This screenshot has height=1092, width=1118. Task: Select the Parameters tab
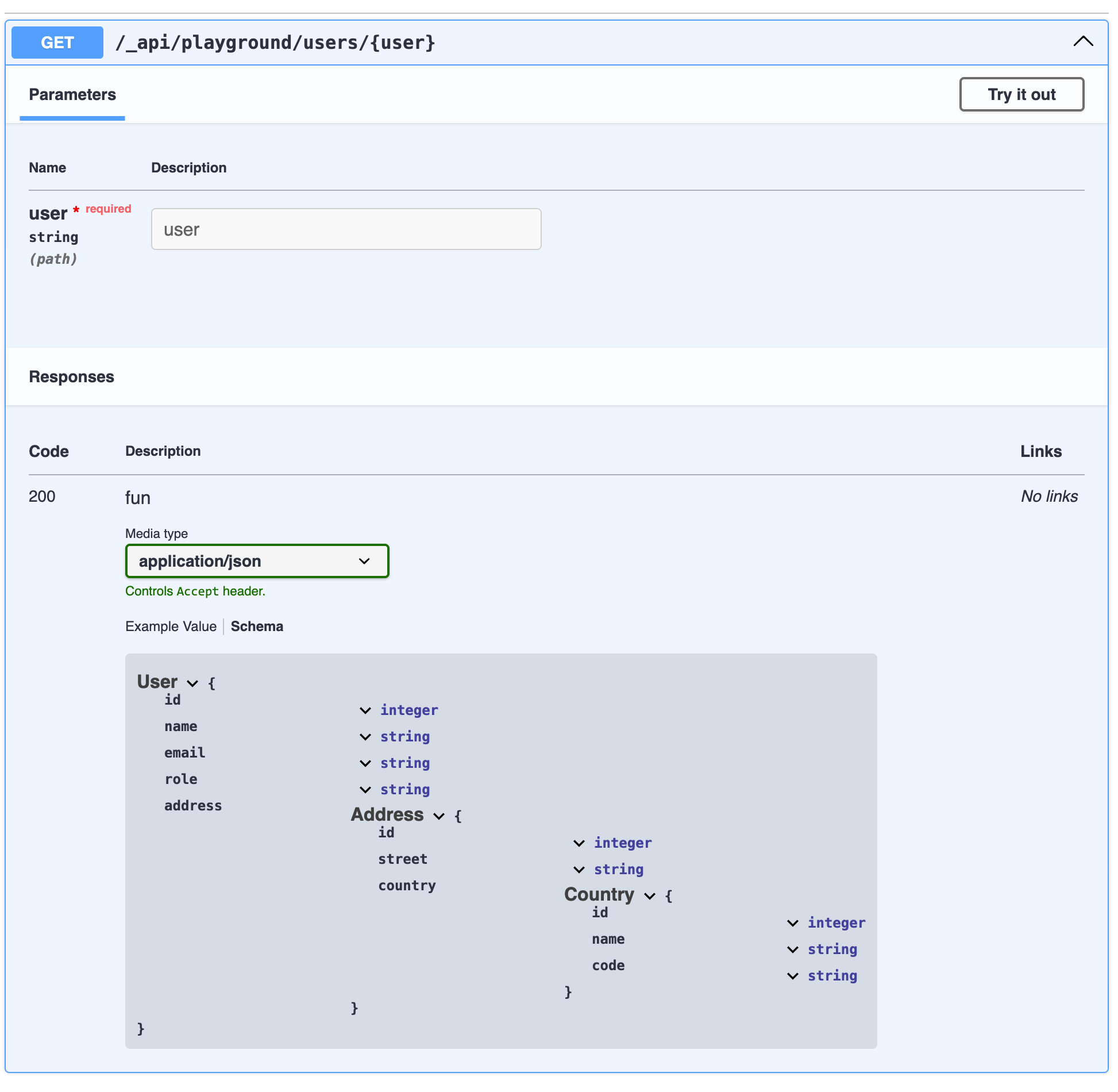point(72,95)
